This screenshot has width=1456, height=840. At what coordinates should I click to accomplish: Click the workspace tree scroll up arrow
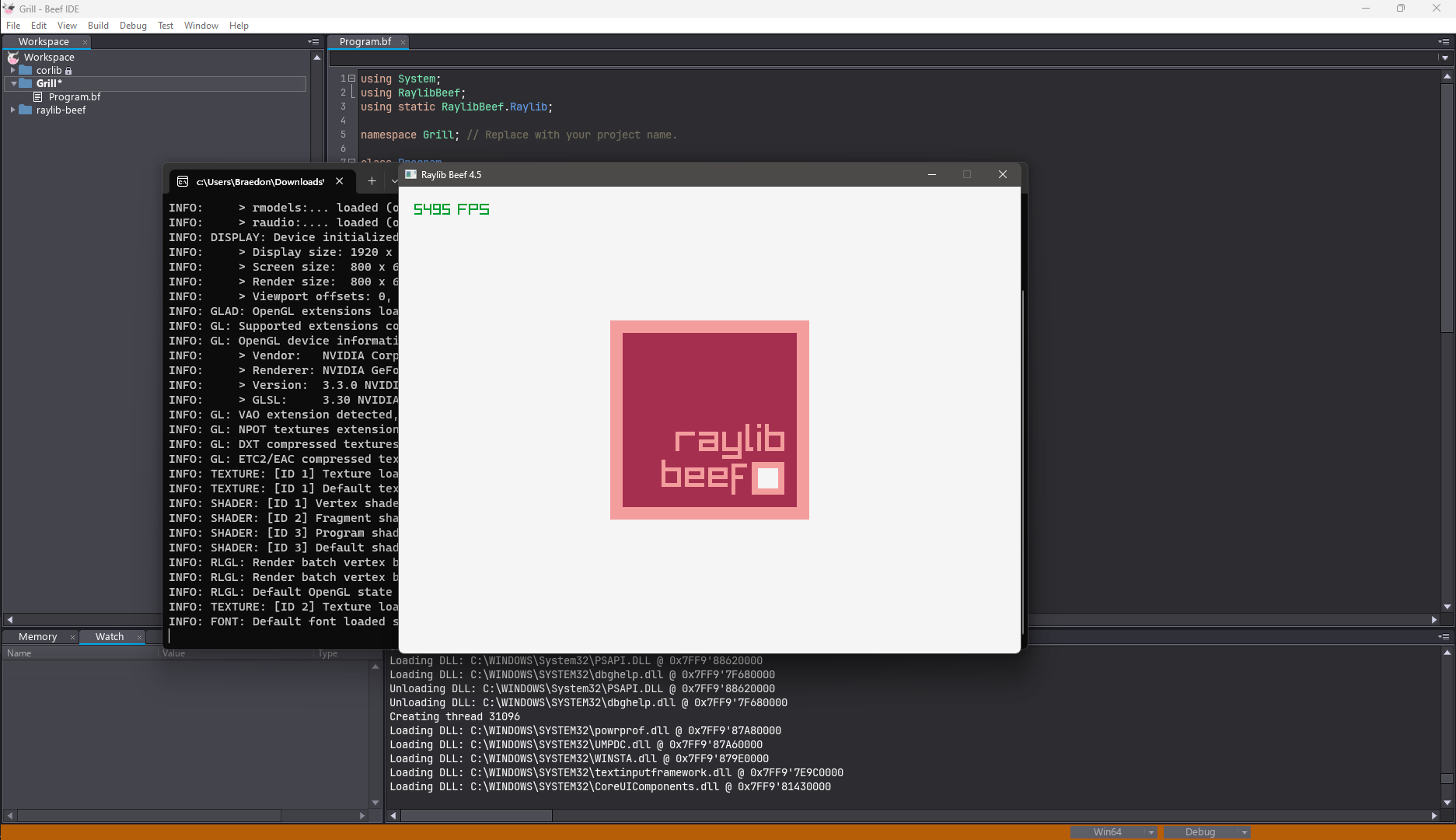317,58
